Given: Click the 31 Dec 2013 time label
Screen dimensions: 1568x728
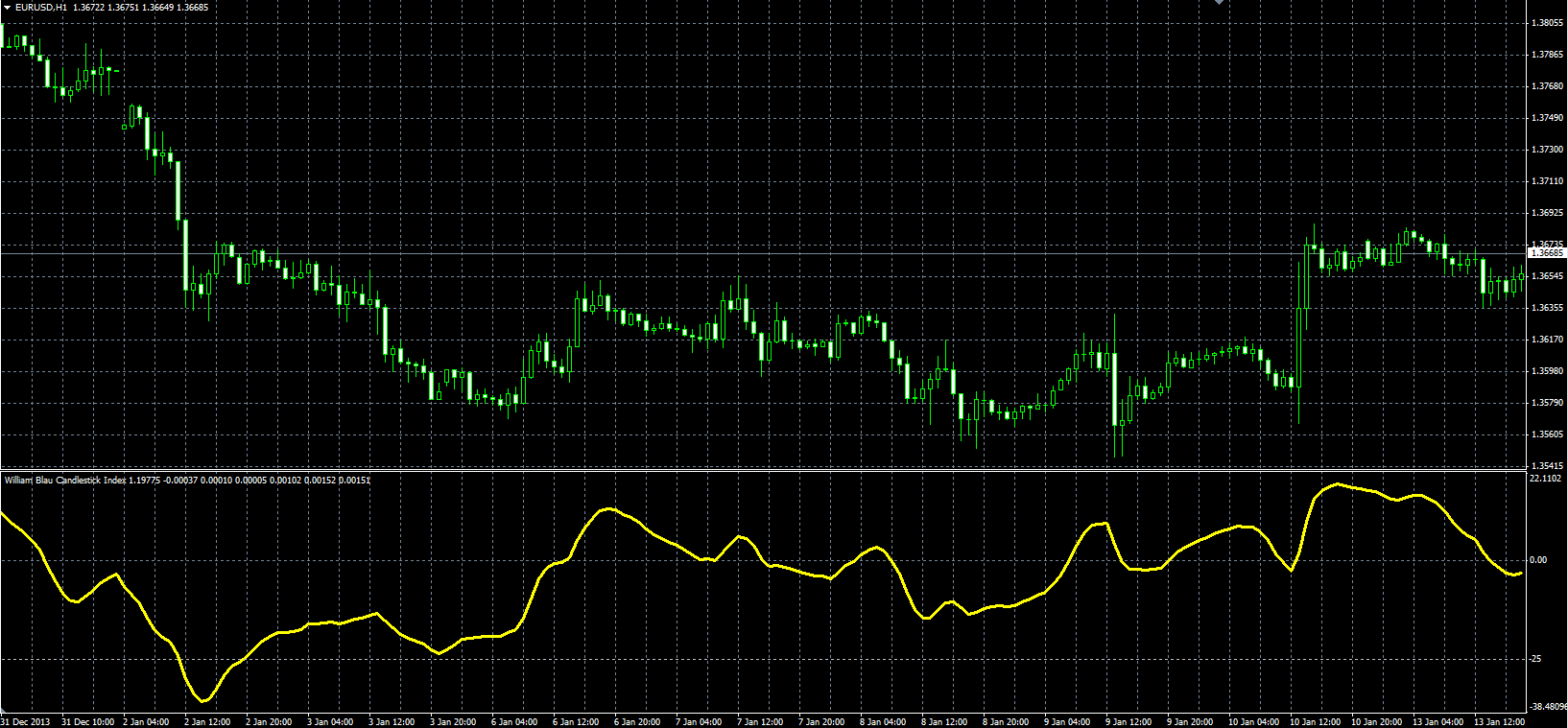Looking at the screenshot, I should click(x=24, y=722).
